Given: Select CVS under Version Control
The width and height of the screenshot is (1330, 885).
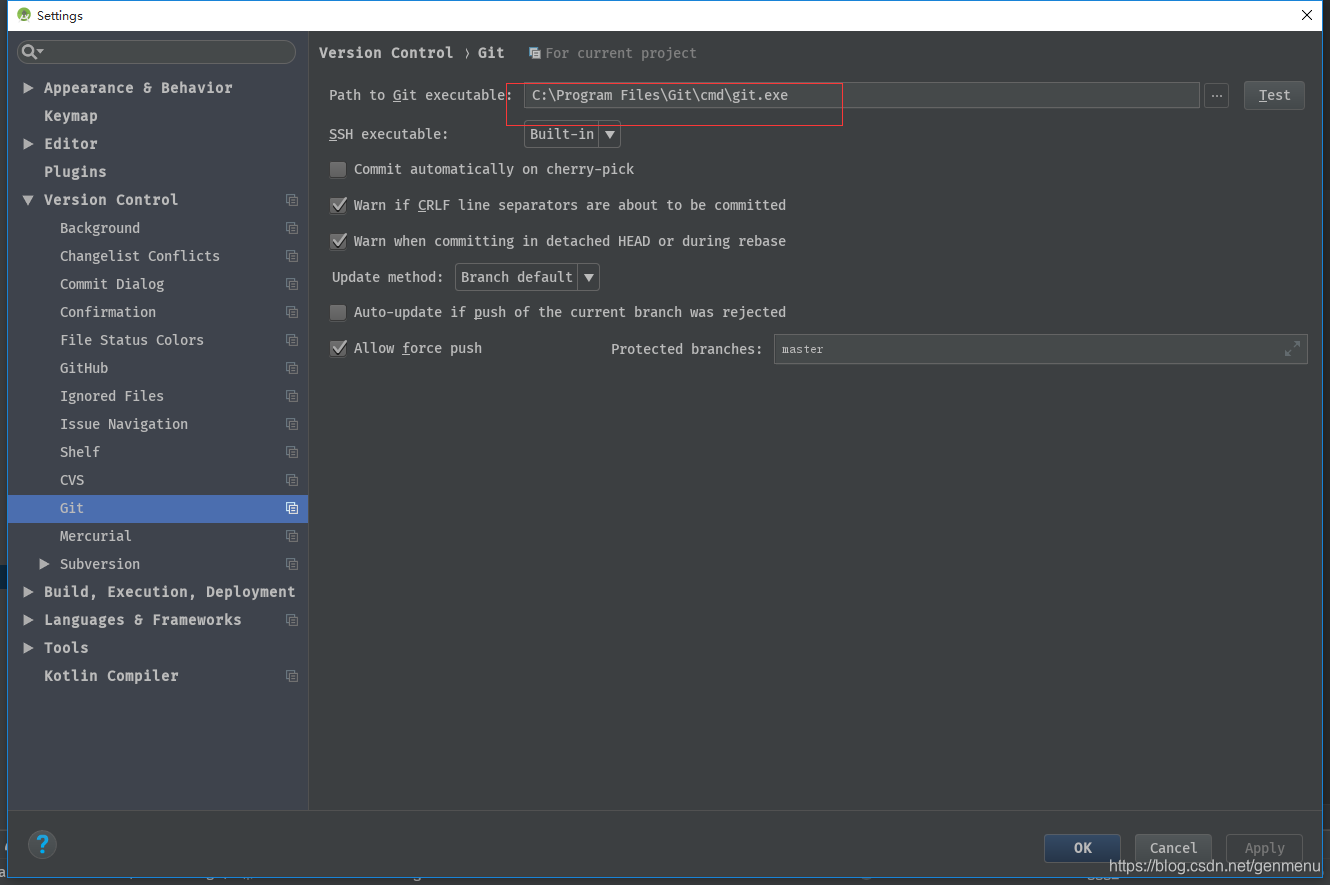Looking at the screenshot, I should [72, 480].
